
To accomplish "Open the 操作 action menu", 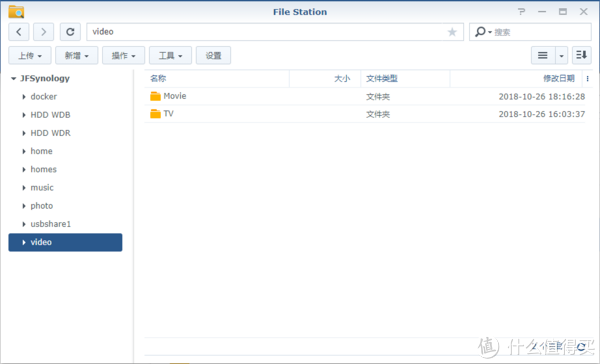I will click(x=123, y=55).
